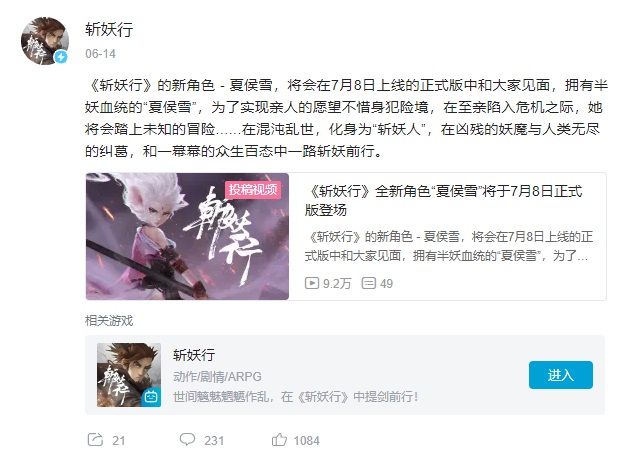The image size is (631, 463).
Task: Click the video description excerpt
Action: [449, 246]
